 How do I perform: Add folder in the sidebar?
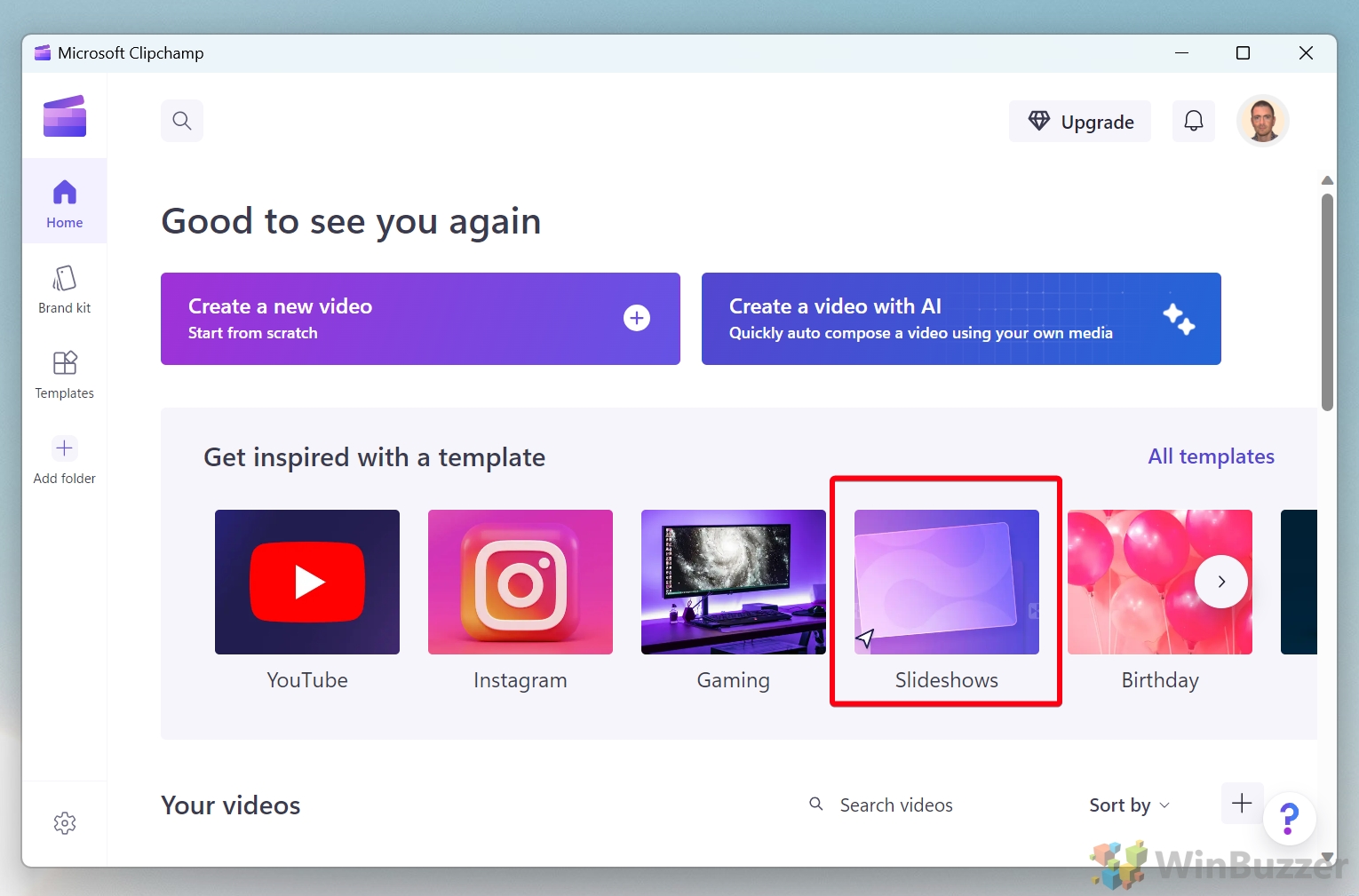[65, 459]
